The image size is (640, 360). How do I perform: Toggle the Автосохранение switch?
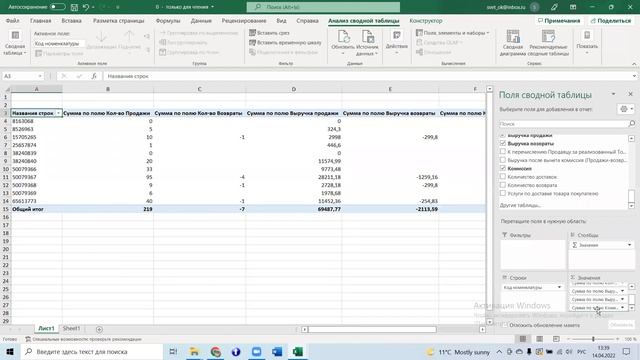pos(58,7)
